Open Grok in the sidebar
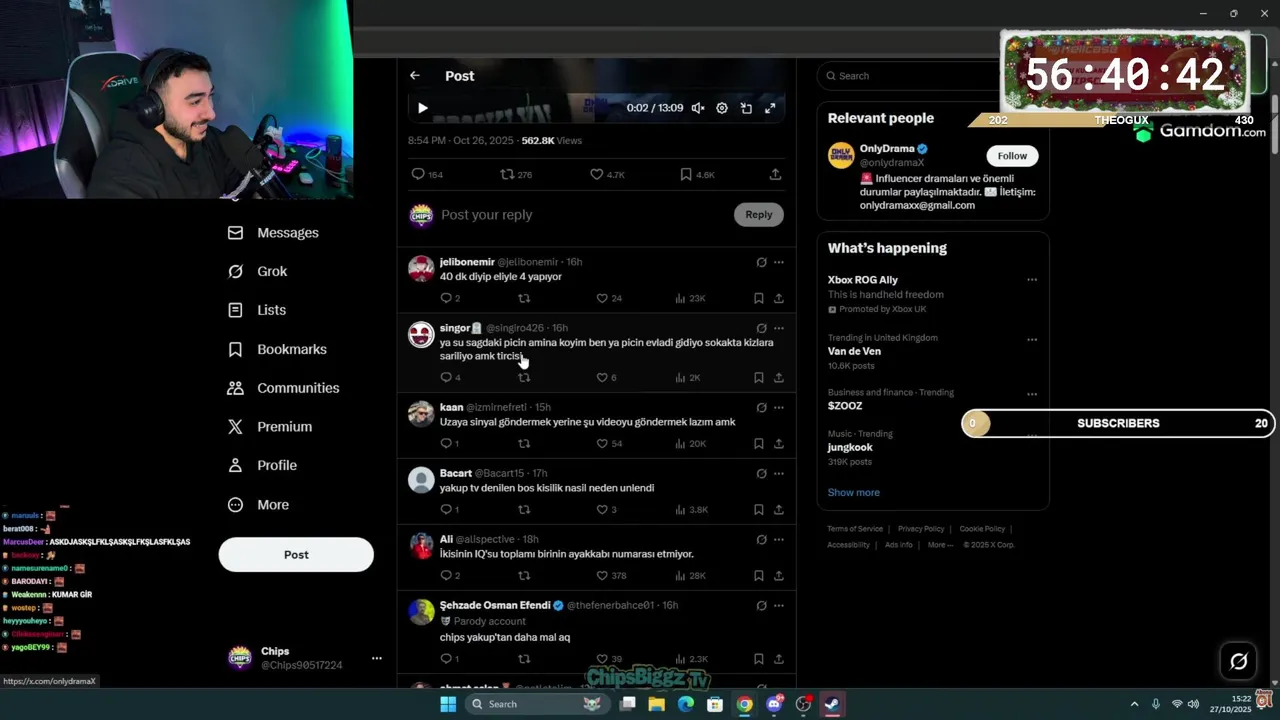 tap(257, 271)
